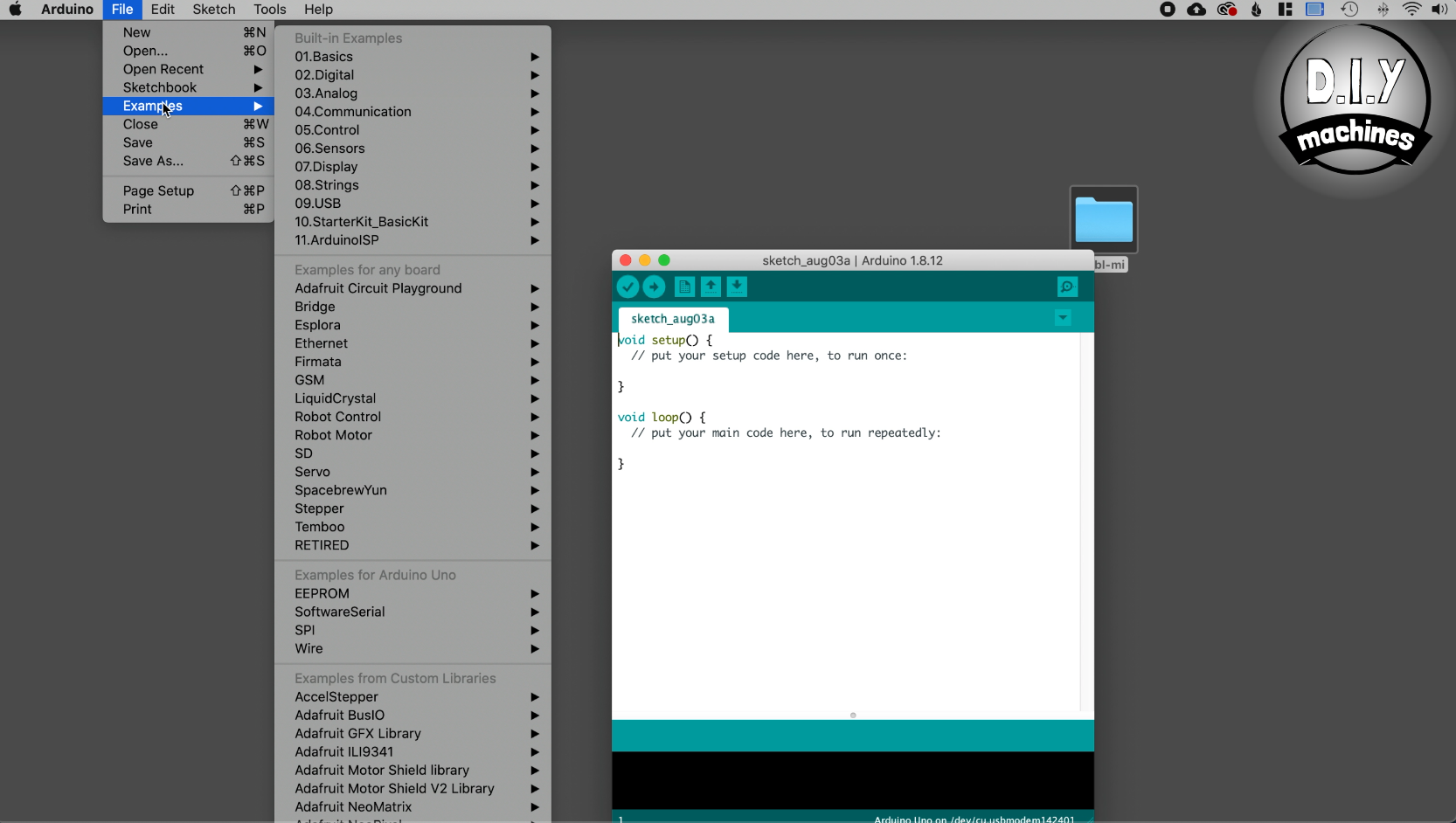Expand the 02.Digital examples
Image resolution: width=1456 pixels, height=823 pixels.
click(x=413, y=75)
